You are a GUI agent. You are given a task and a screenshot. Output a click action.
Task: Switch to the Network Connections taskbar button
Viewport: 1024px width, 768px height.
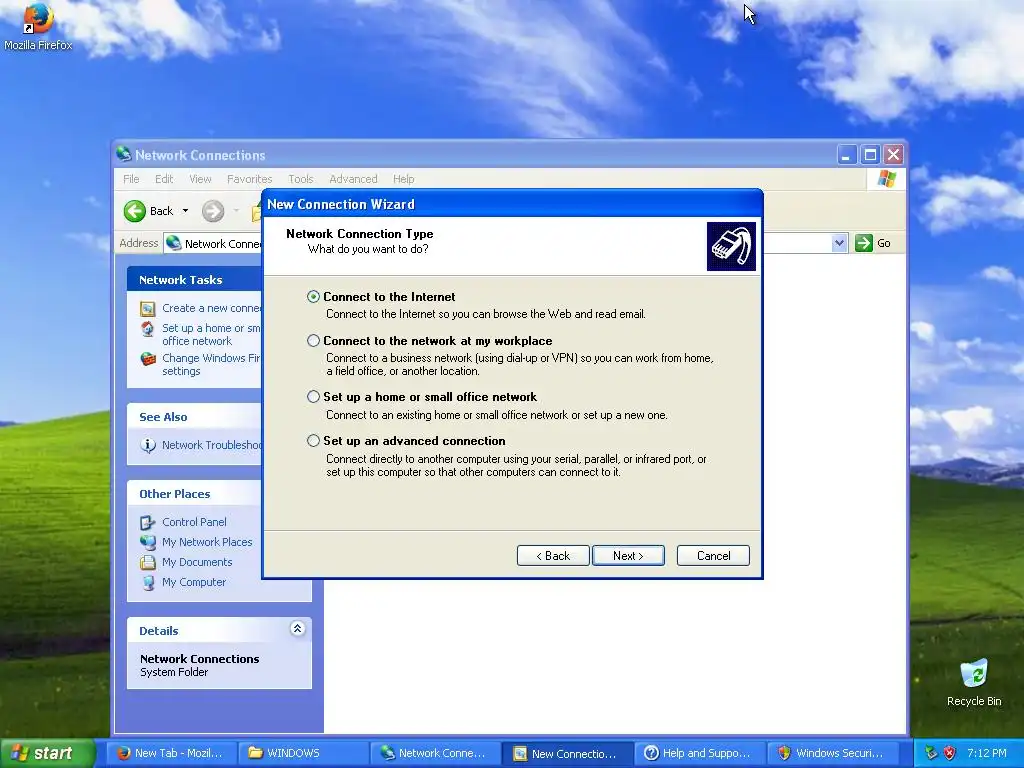pyautogui.click(x=434, y=753)
